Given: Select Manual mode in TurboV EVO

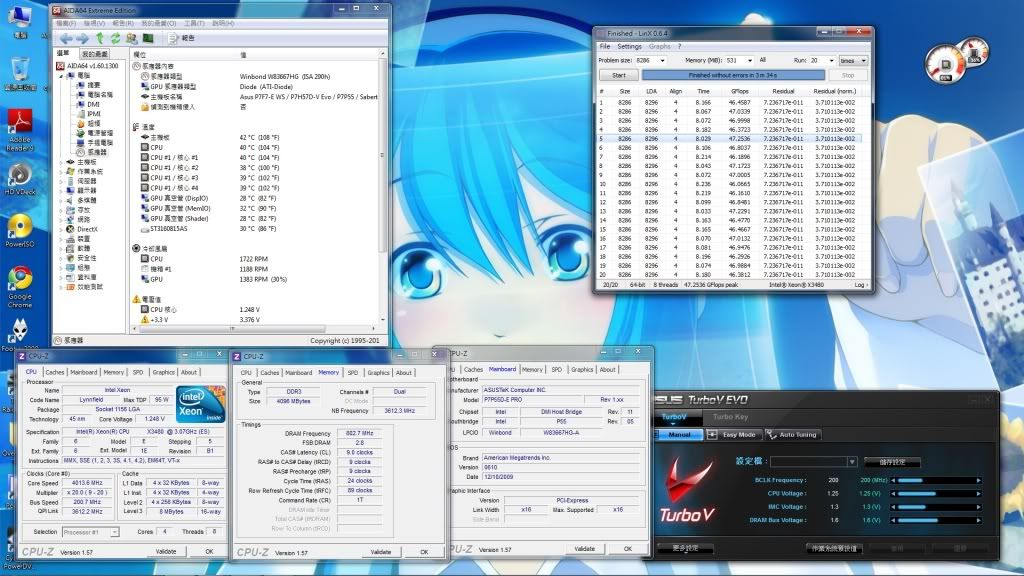Looking at the screenshot, I should click(x=679, y=435).
